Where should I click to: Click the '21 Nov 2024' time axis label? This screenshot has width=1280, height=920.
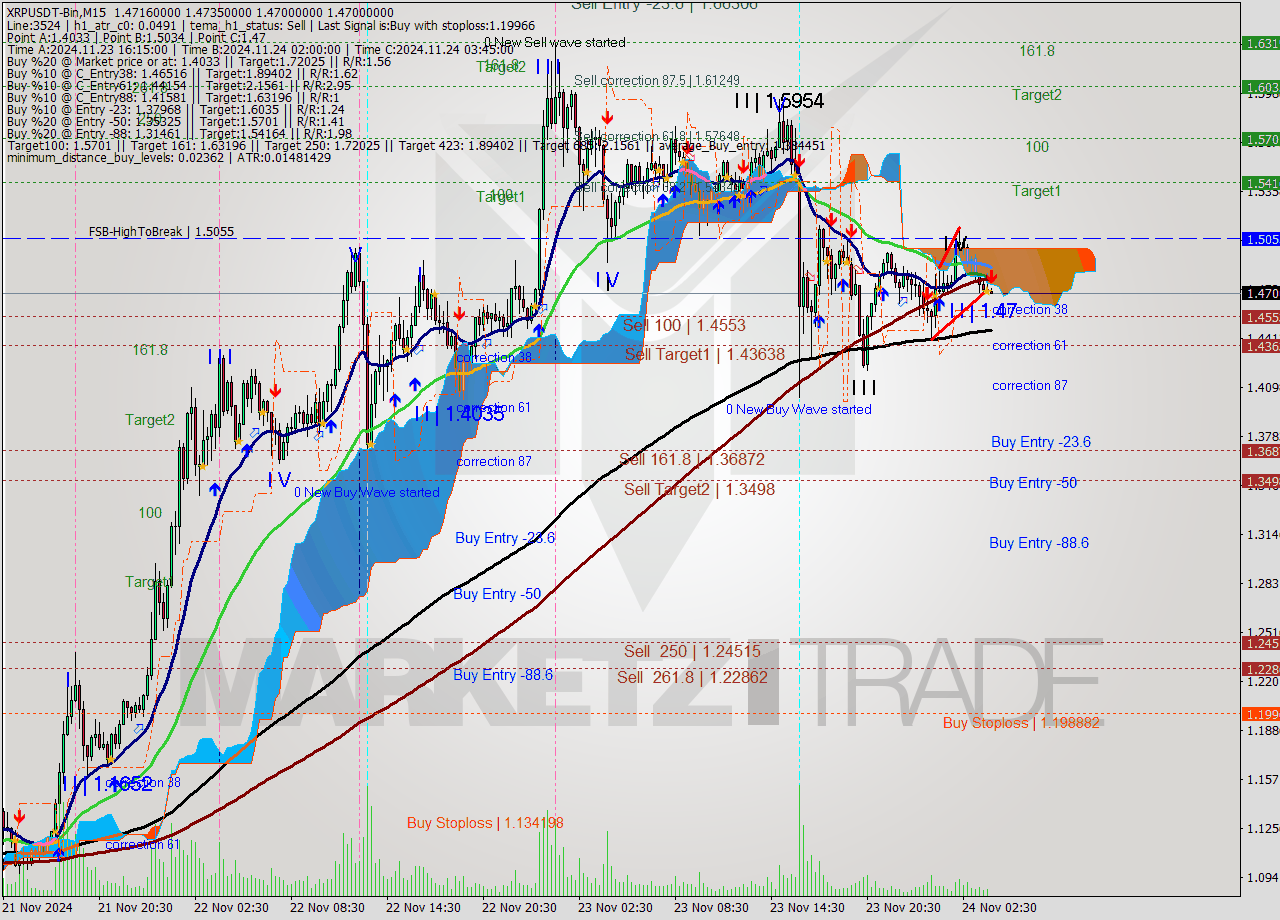click(39, 907)
